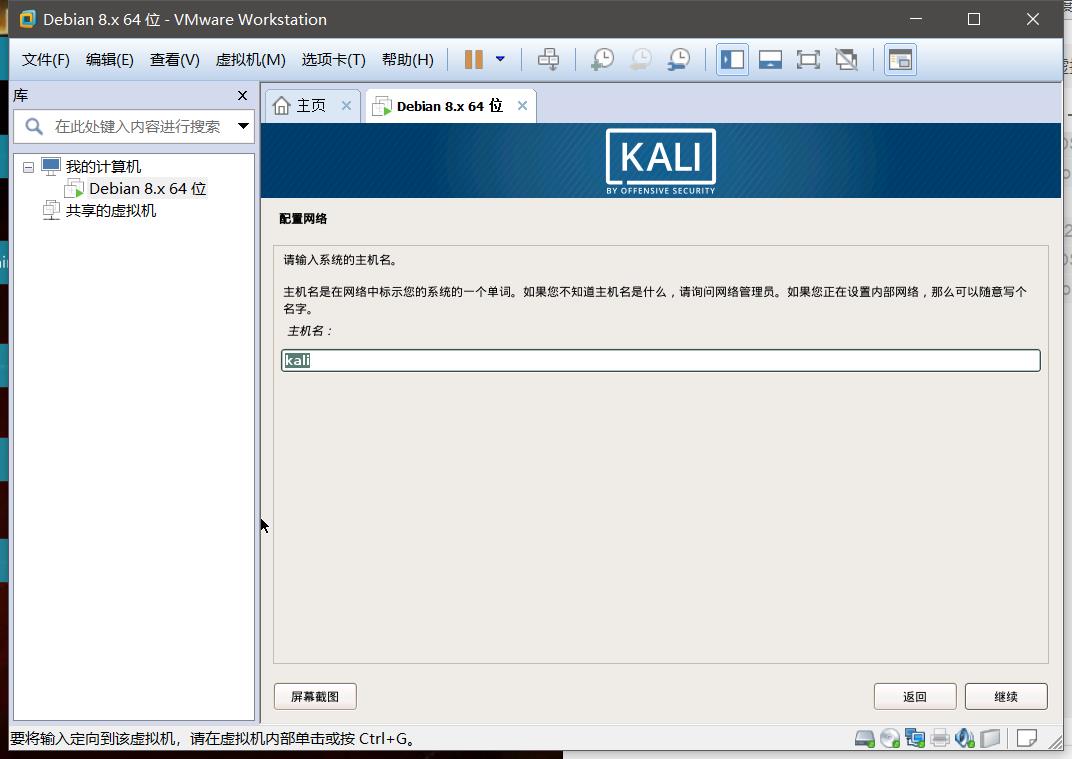This screenshot has width=1072, height=759.
Task: Close the 库 library panel
Action: pyautogui.click(x=242, y=96)
